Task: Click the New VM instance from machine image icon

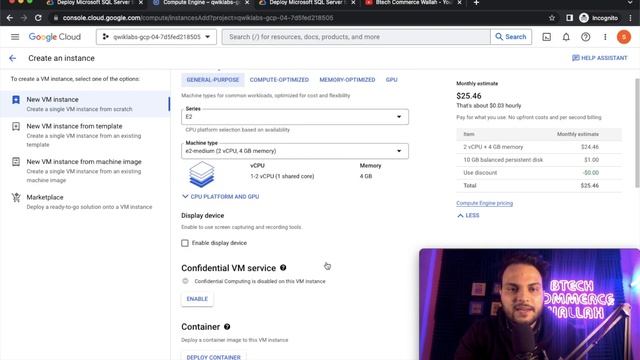Action: click(16, 162)
